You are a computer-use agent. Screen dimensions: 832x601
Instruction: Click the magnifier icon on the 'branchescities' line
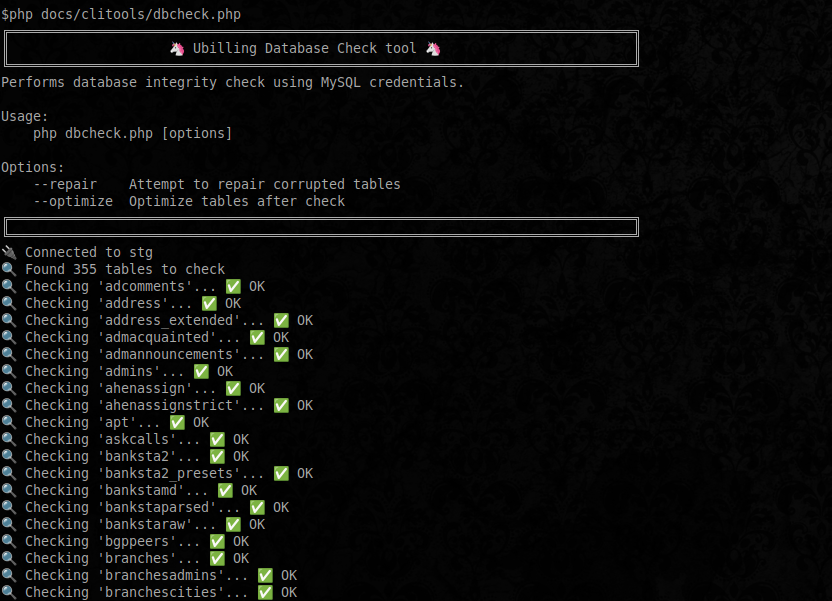click(x=9, y=592)
